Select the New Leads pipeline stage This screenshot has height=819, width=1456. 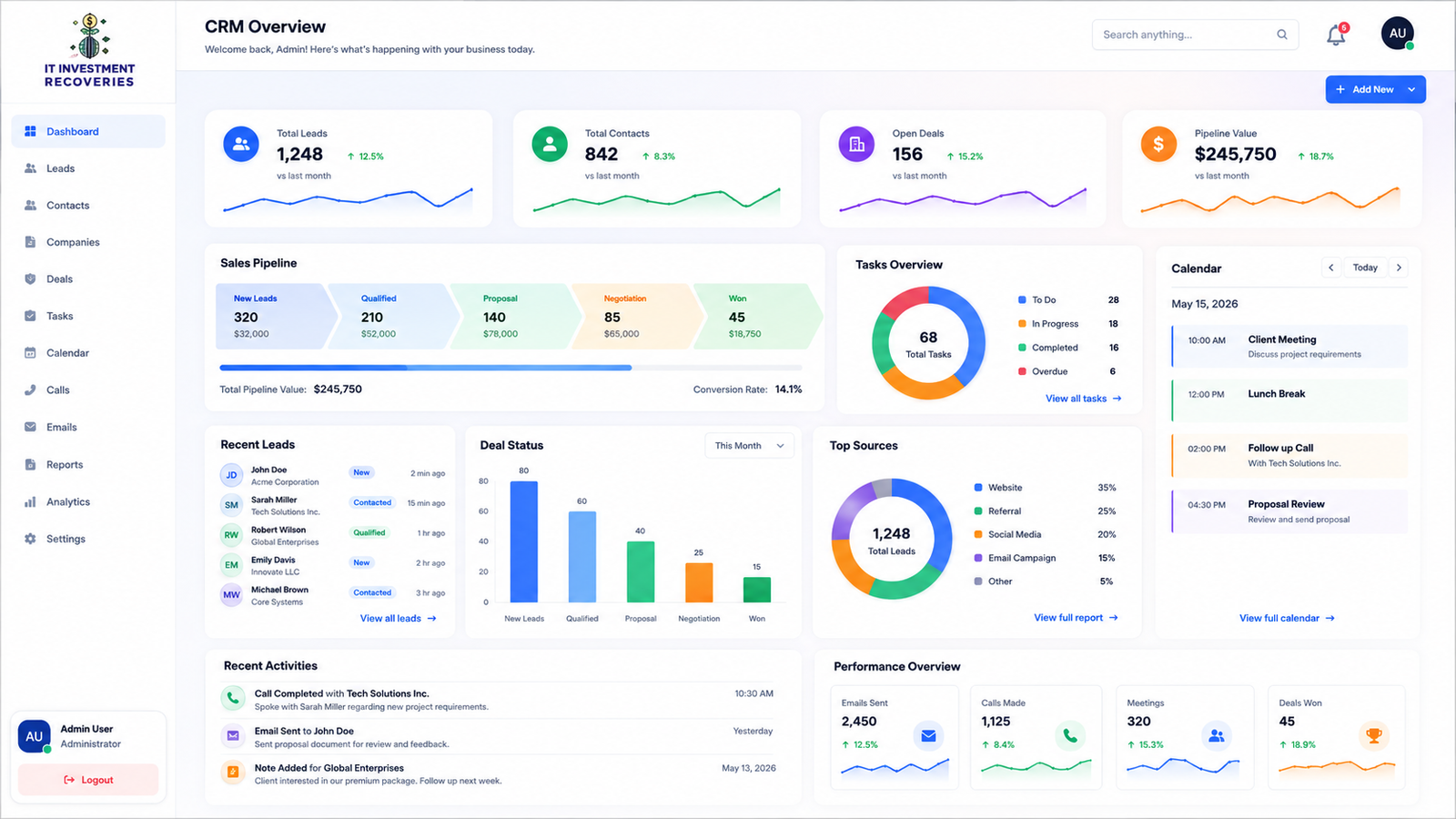click(277, 317)
